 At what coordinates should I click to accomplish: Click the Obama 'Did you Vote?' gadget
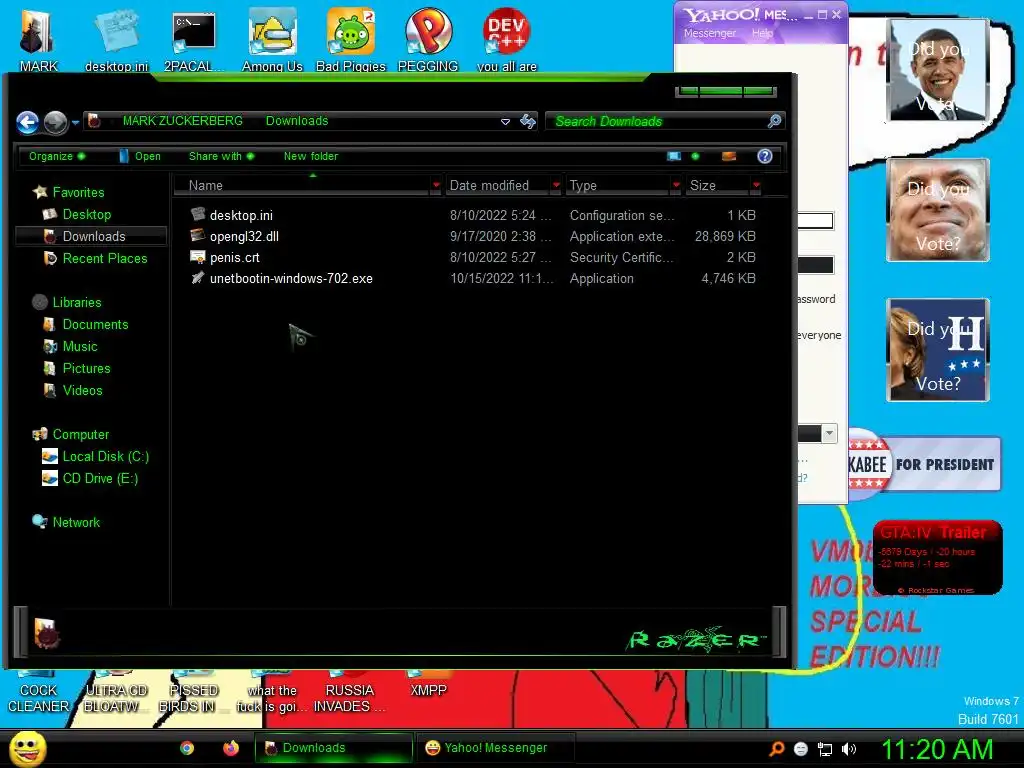[938, 69]
